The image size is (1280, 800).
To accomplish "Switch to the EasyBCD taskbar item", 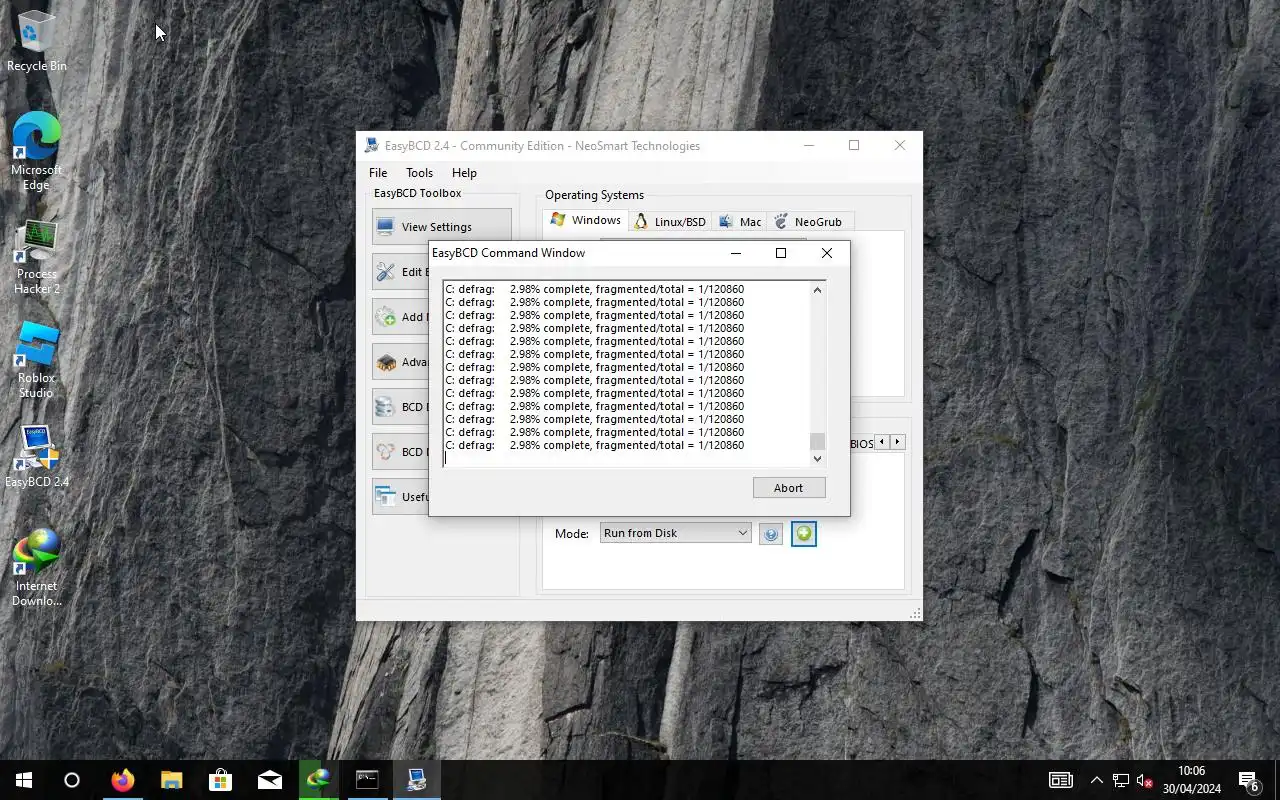I will tap(416, 780).
